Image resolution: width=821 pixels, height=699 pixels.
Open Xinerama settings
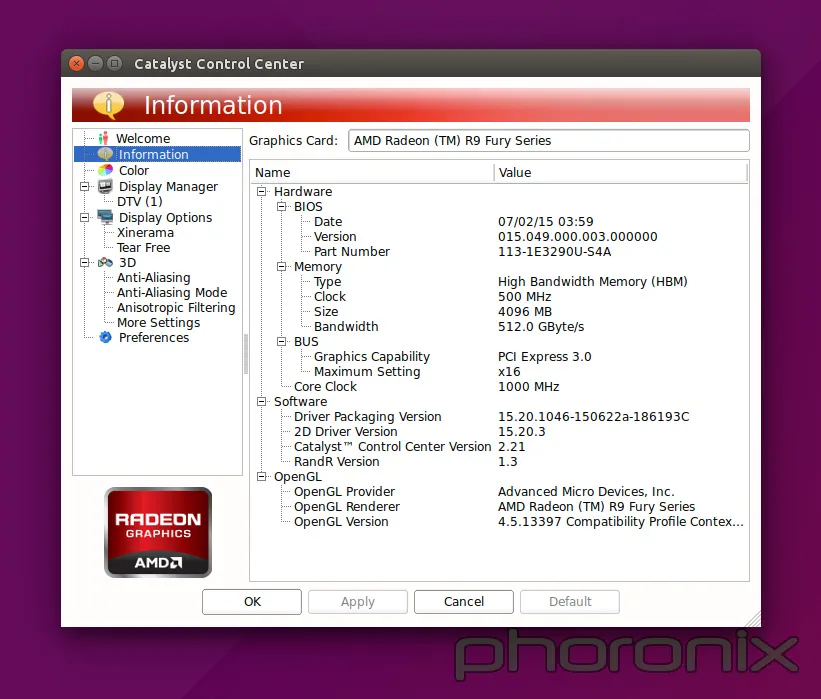[145, 232]
